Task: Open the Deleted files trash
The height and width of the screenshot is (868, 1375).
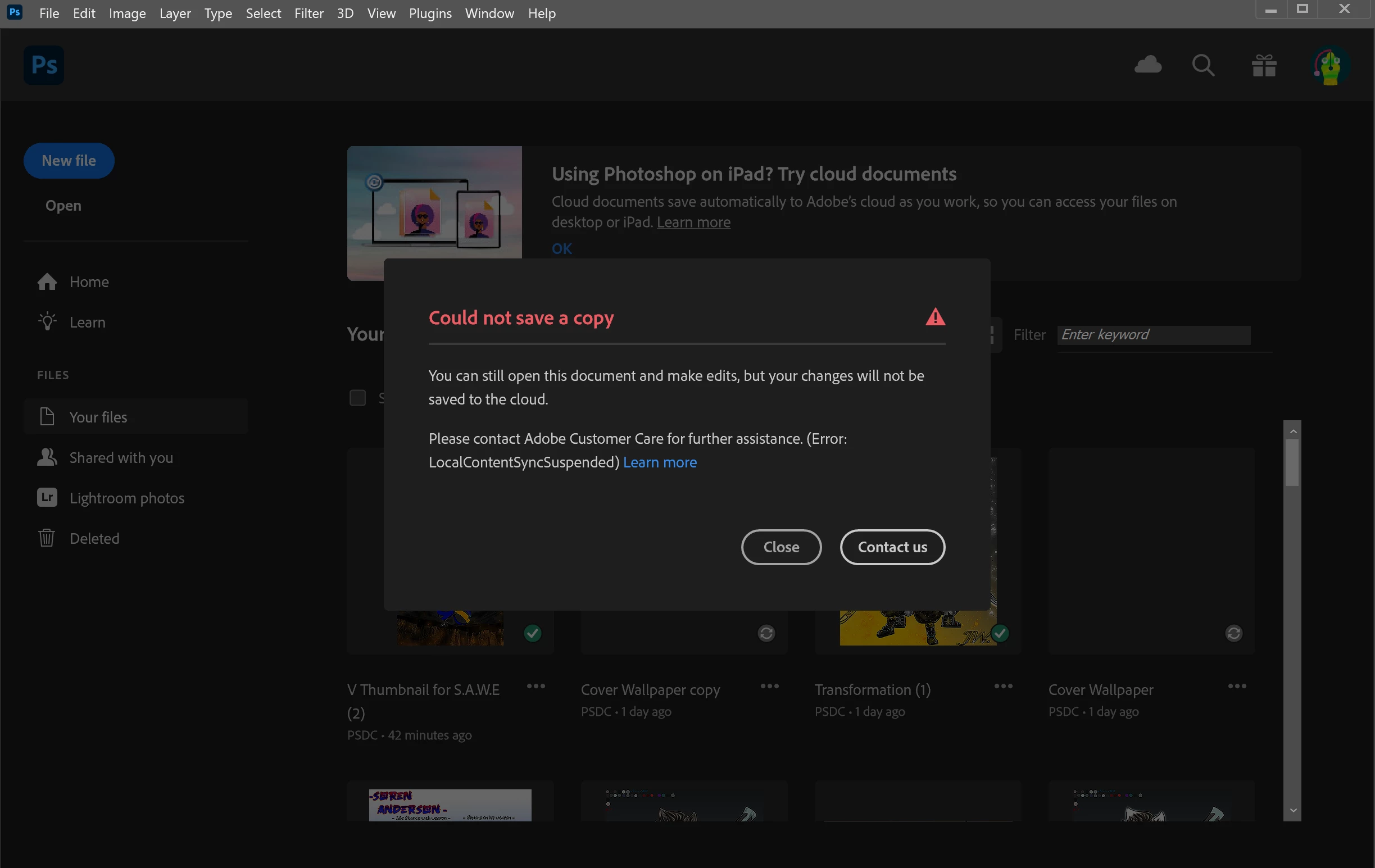Action: point(94,539)
